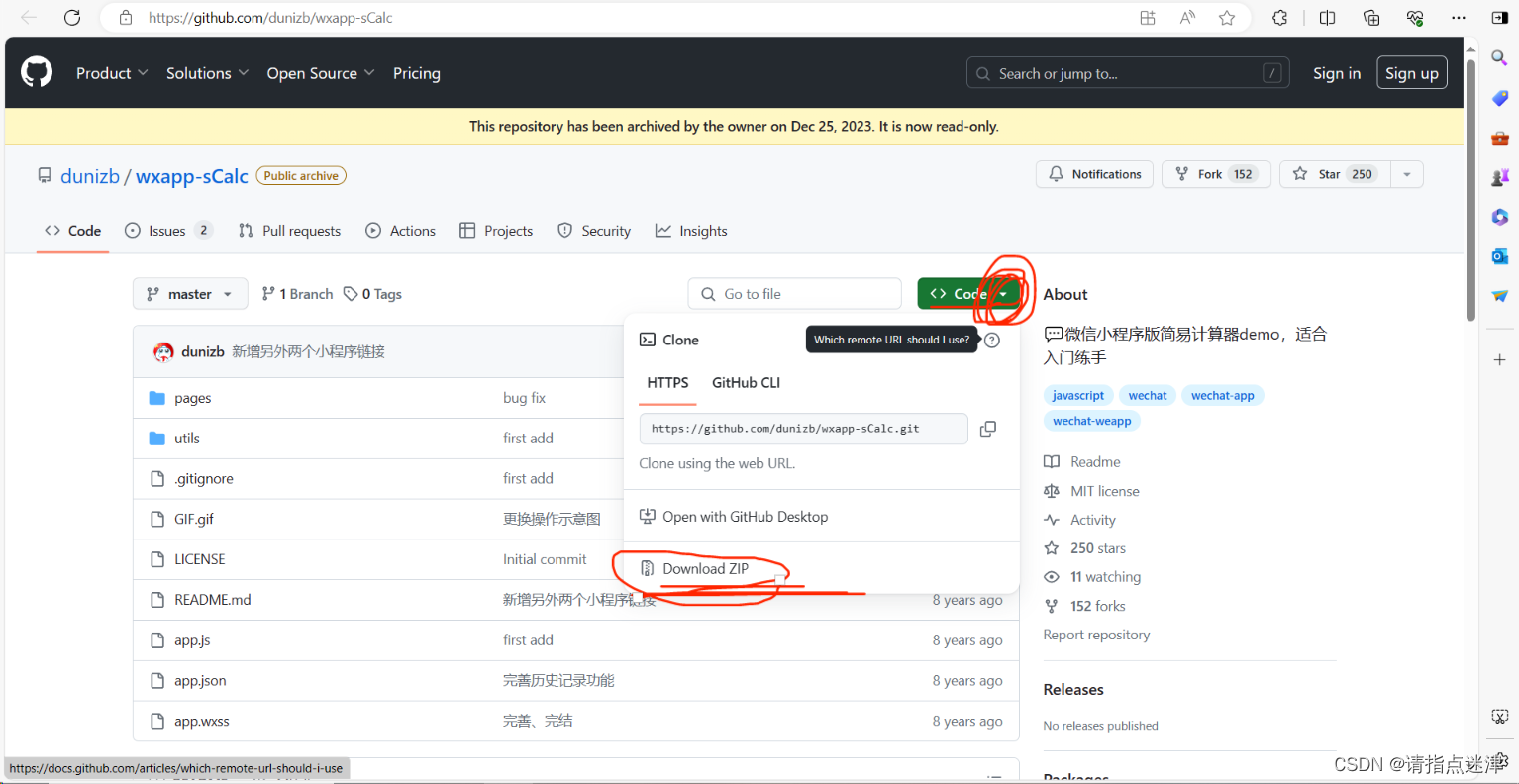Click the clone URL text field

coord(804,429)
